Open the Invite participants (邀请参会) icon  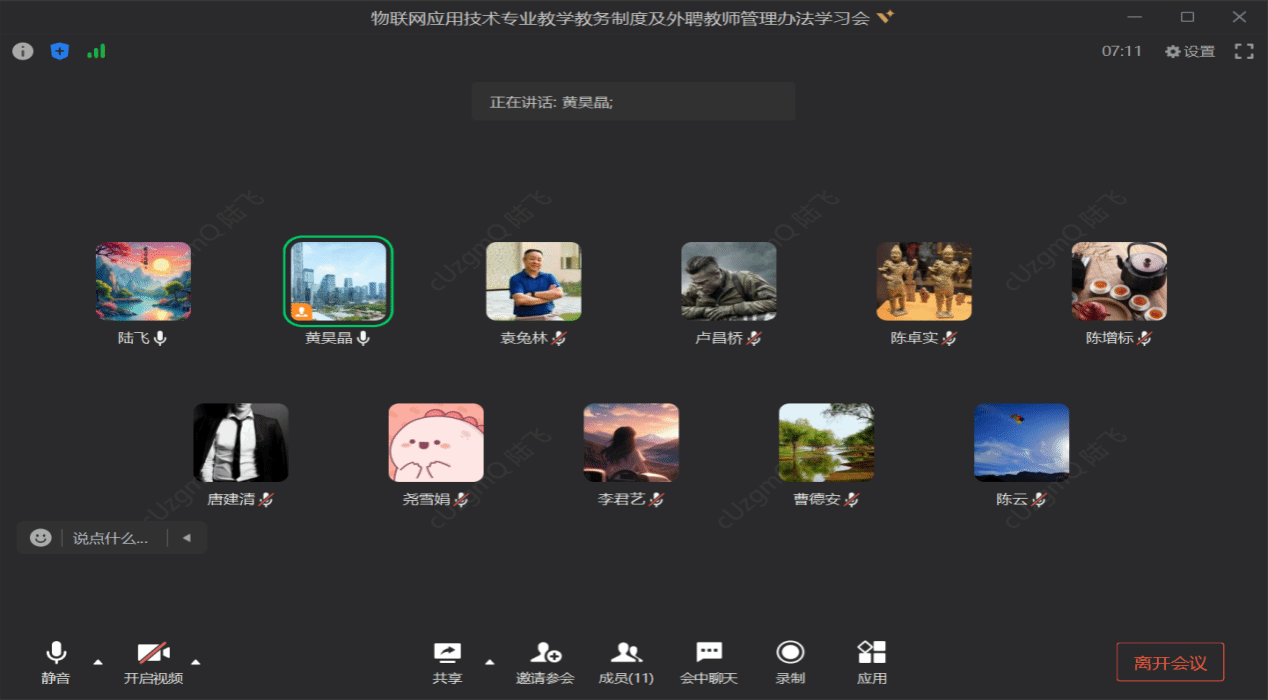click(545, 662)
